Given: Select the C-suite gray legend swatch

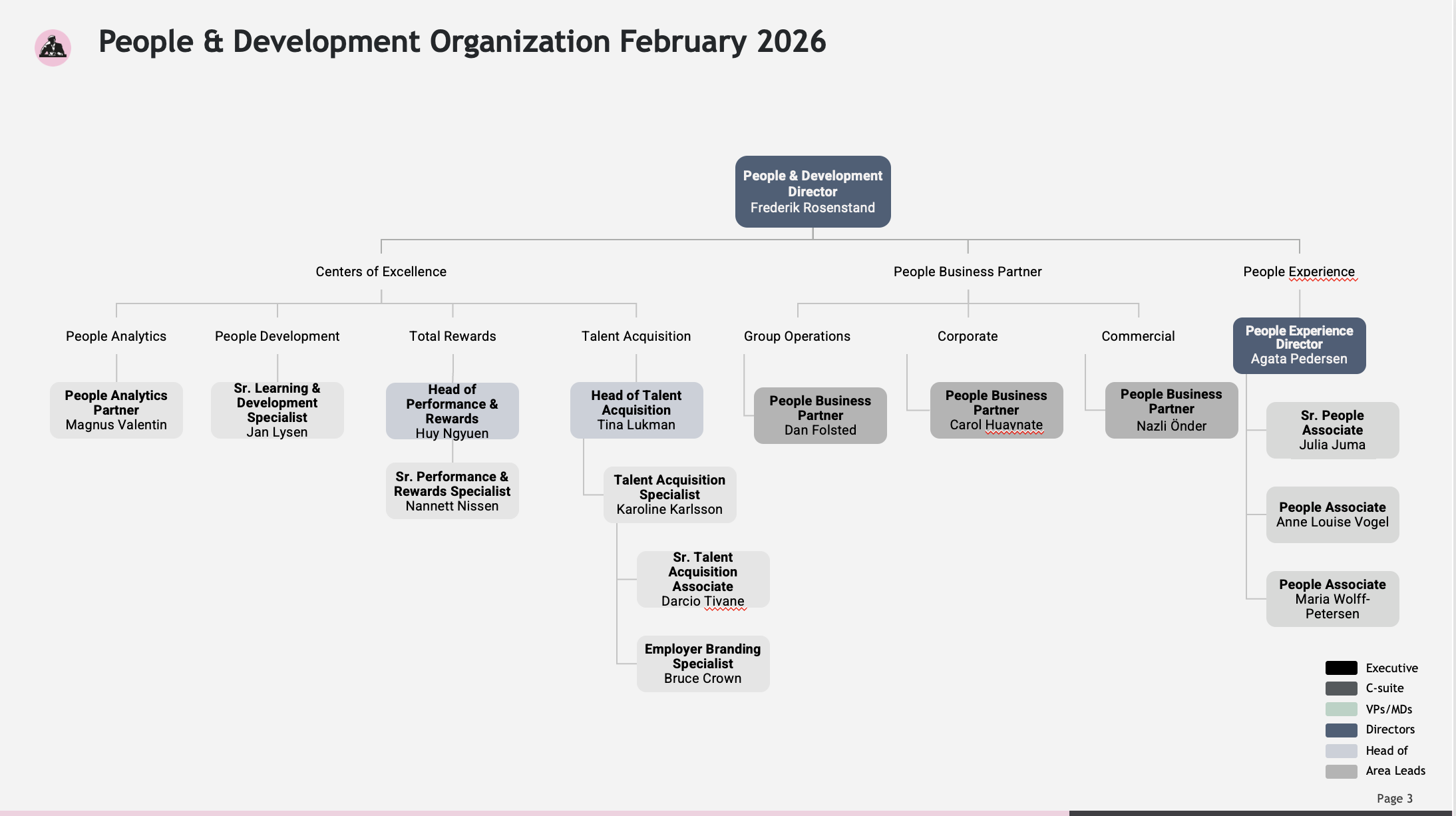Looking at the screenshot, I should (x=1341, y=688).
